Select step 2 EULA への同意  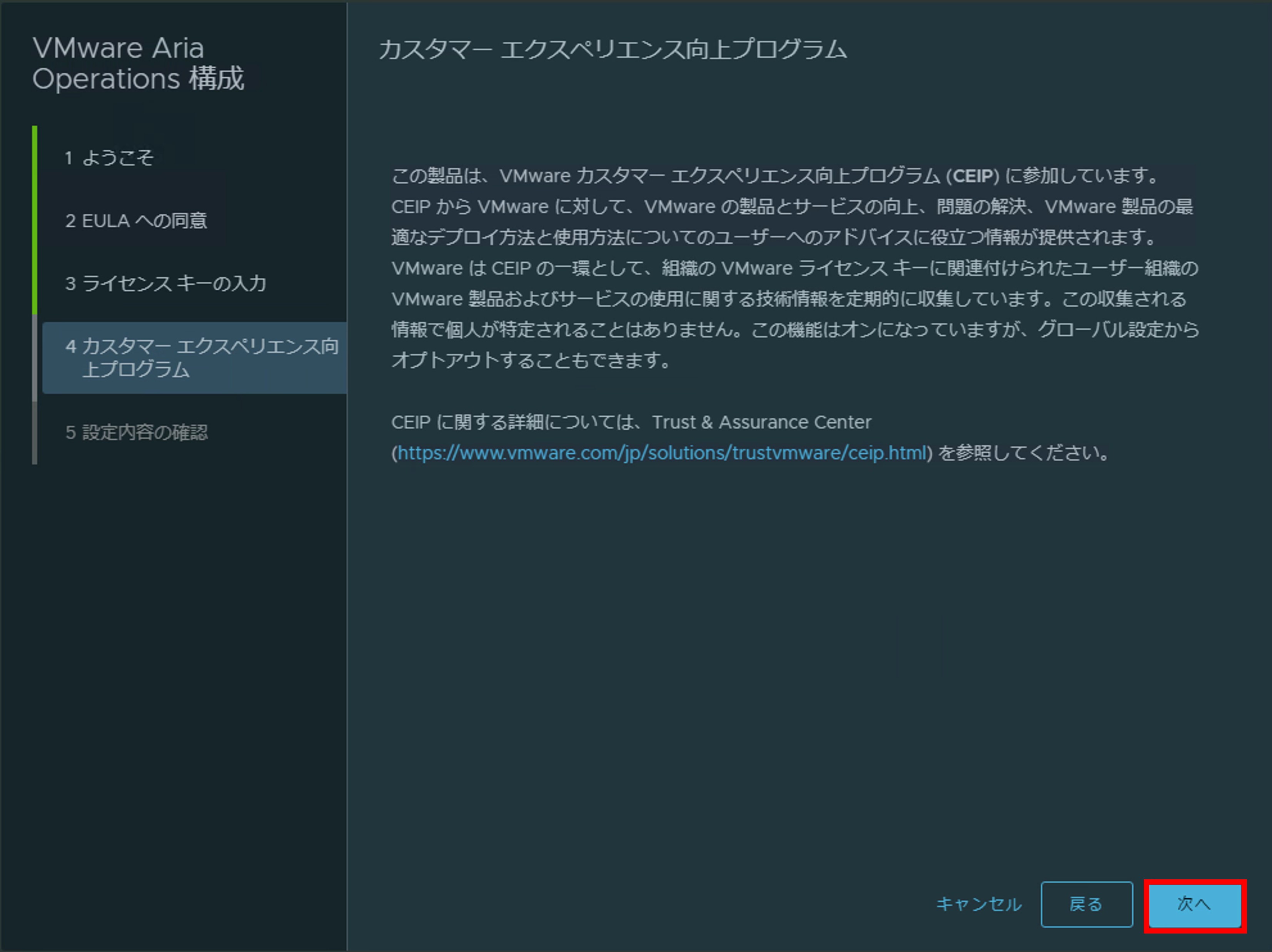click(x=136, y=221)
